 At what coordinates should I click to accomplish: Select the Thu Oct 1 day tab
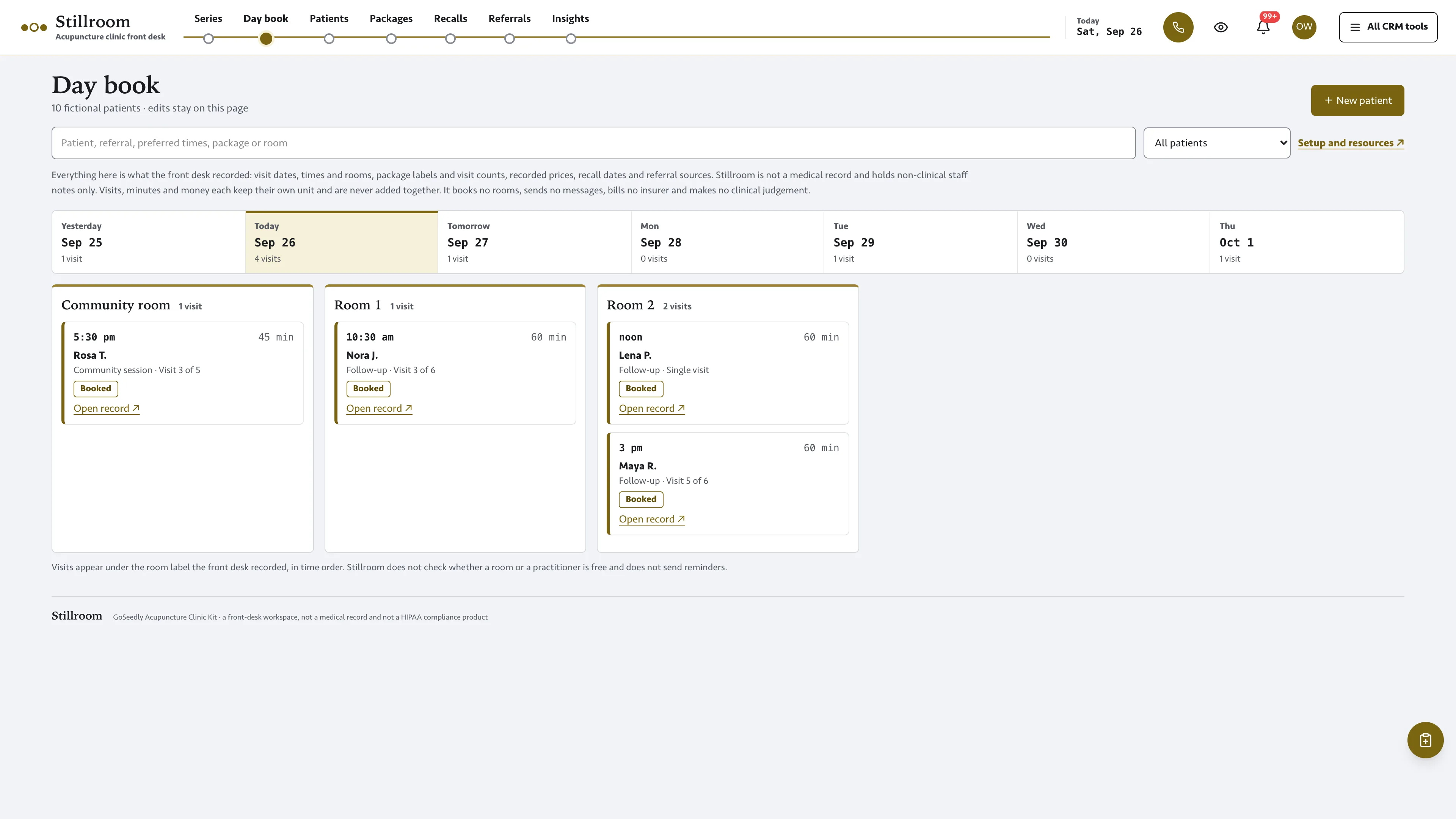(x=1307, y=243)
